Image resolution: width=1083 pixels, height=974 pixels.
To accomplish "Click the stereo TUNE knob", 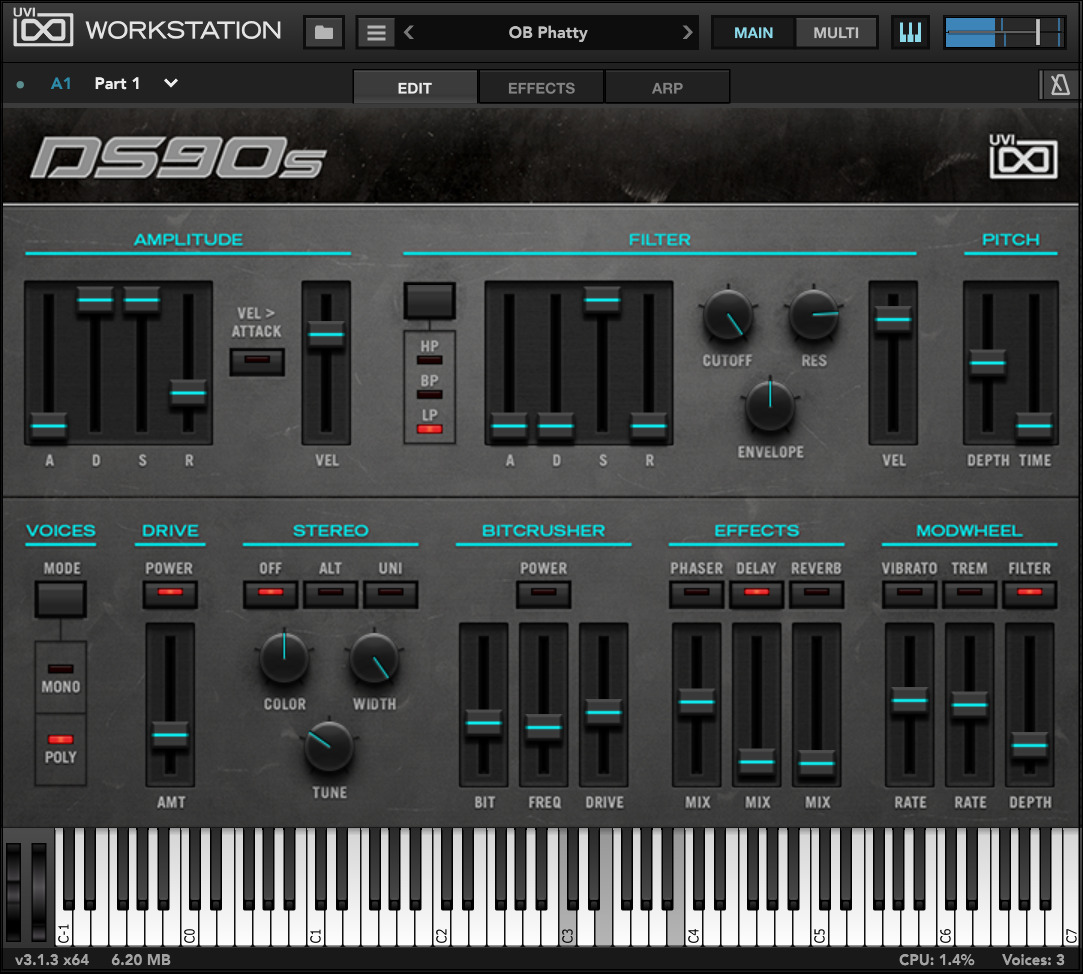I will pyautogui.click(x=329, y=747).
